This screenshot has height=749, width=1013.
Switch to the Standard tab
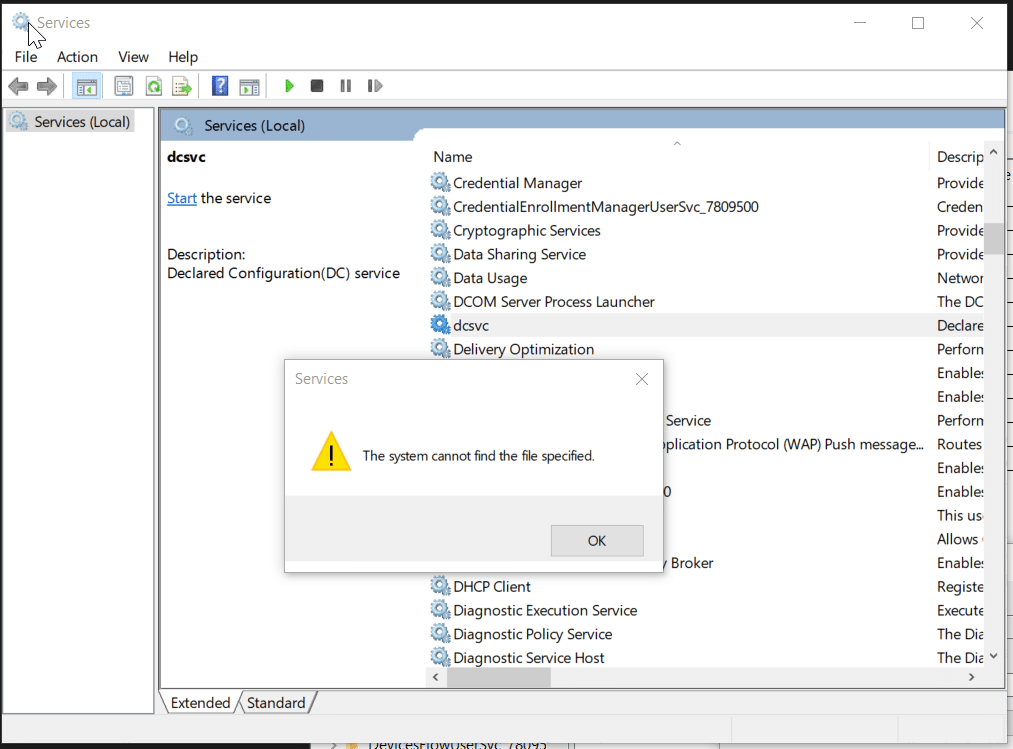coord(276,703)
